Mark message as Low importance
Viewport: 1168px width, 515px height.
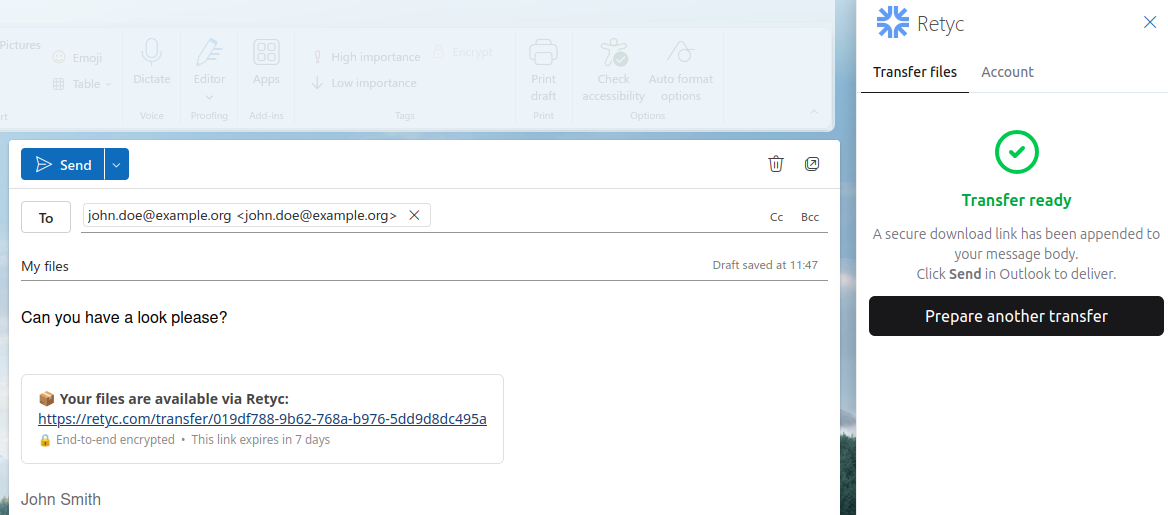pyautogui.click(x=364, y=83)
